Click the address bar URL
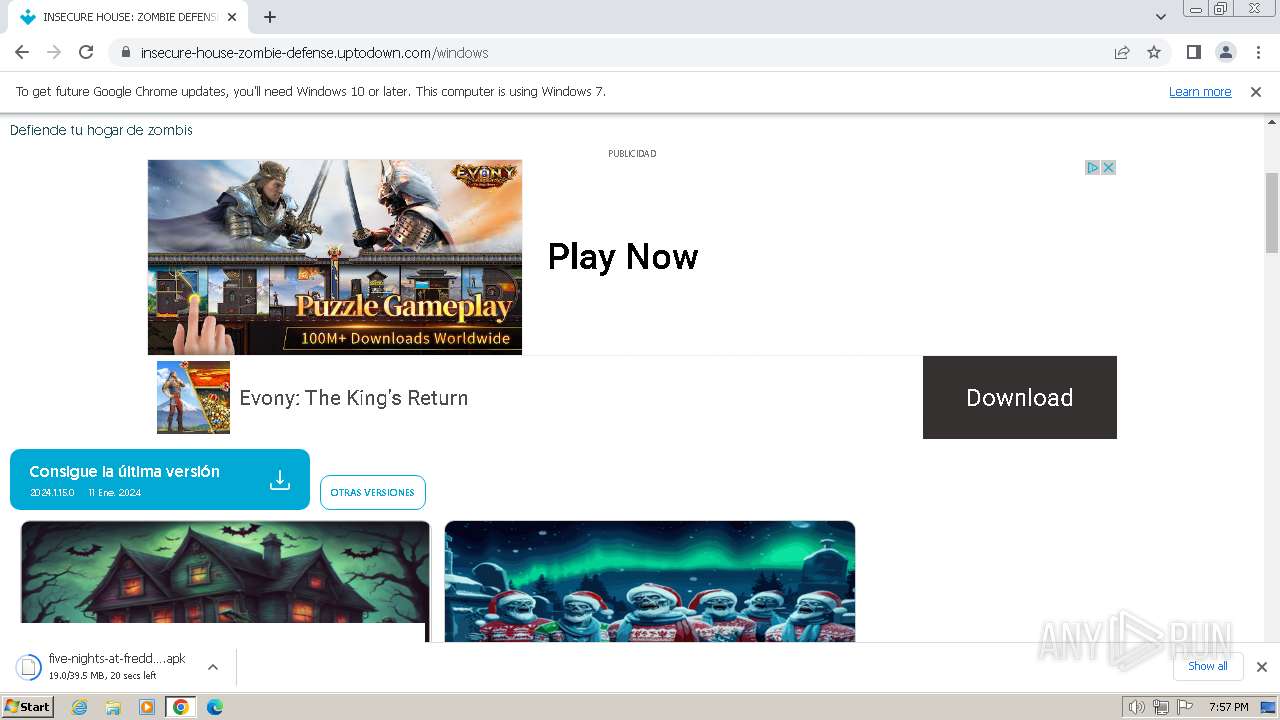 [314, 52]
